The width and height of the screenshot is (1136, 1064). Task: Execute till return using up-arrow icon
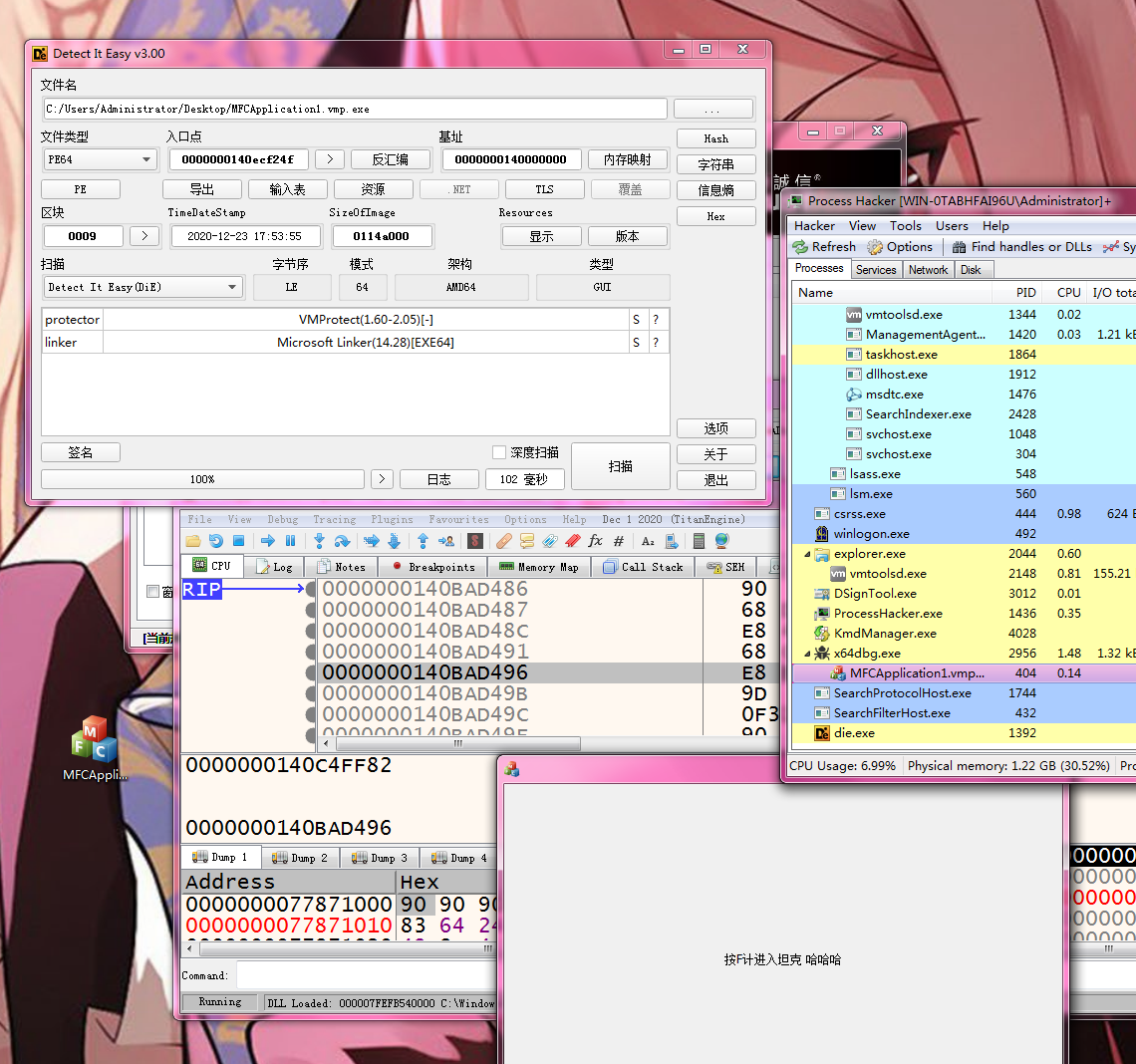424,541
